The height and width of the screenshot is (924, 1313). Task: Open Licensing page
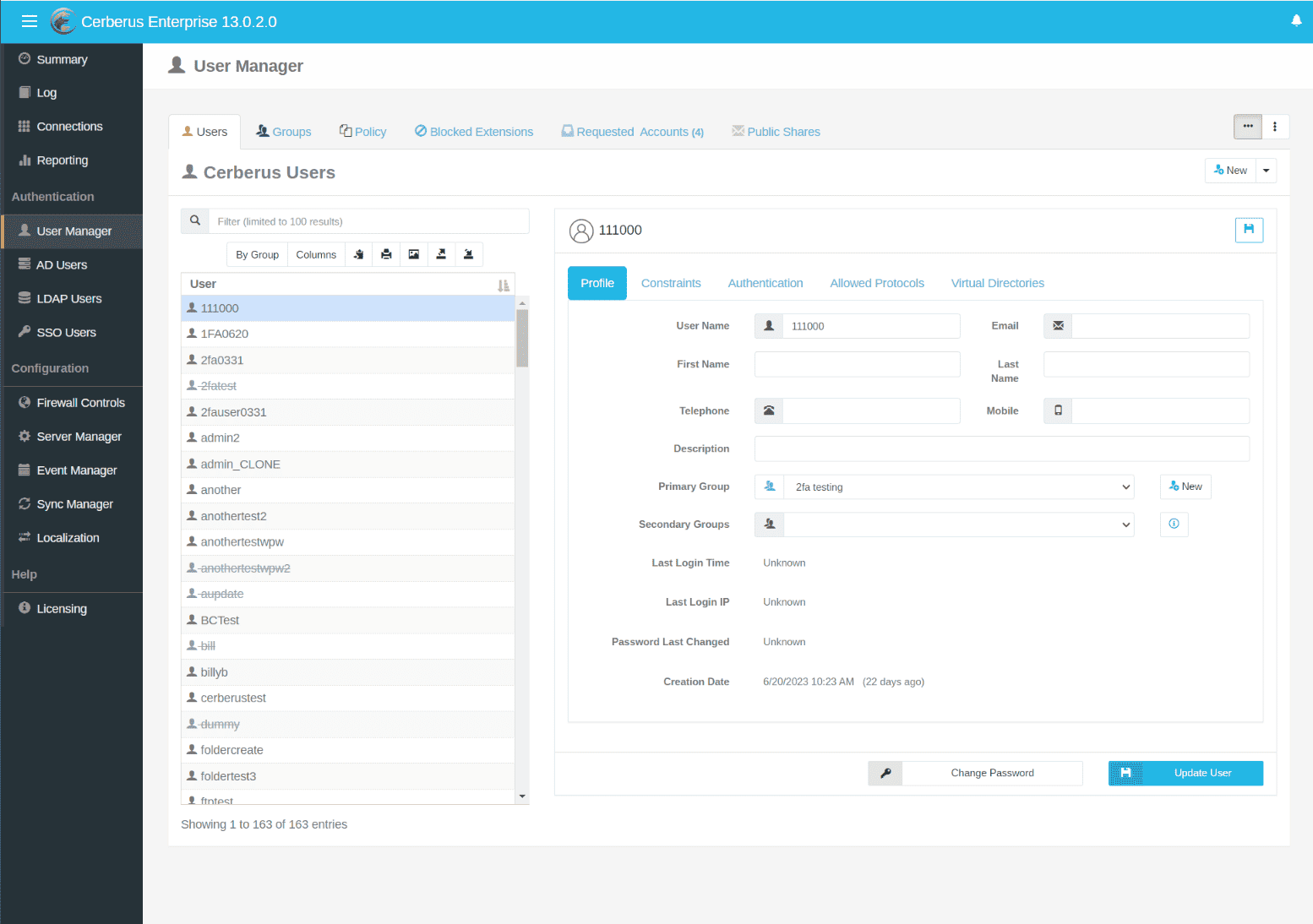61,609
